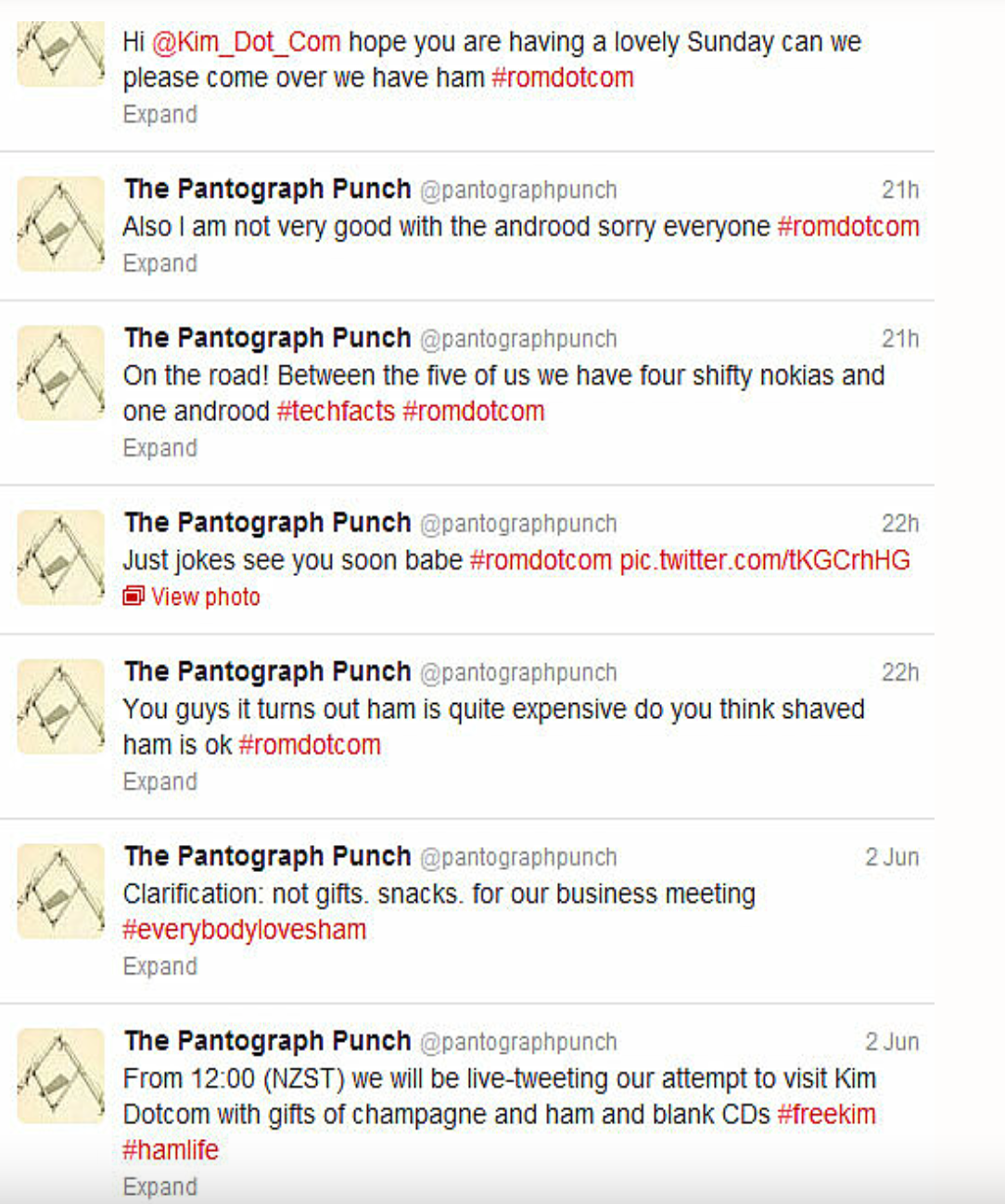This screenshot has height=1204, width=1005.
Task: Expand the 'Hi @Kim_Dot_Com' tweet
Action: click(x=160, y=115)
